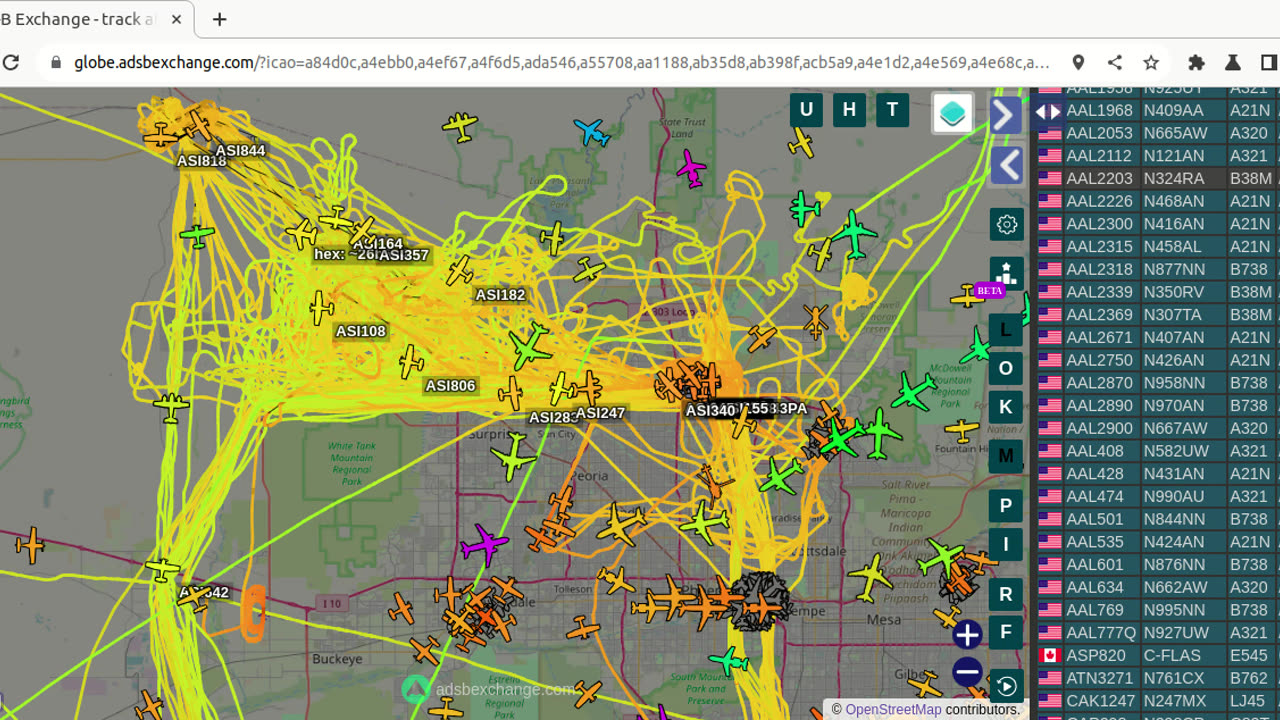1280x720 pixels.
Task: Close the ADS-B Exchange tab
Action: coord(177,19)
